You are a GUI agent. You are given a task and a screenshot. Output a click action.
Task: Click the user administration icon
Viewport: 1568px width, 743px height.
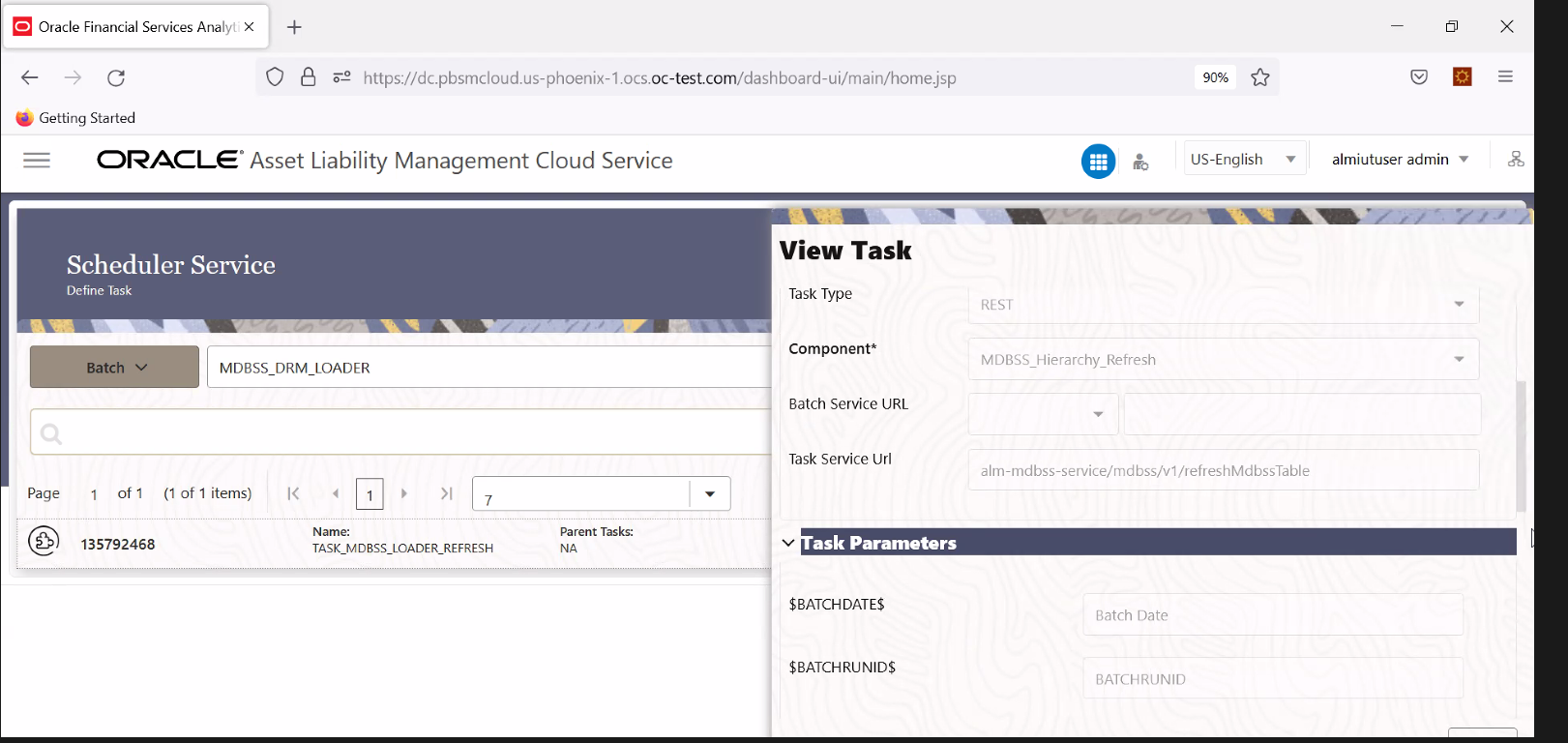(x=1140, y=162)
